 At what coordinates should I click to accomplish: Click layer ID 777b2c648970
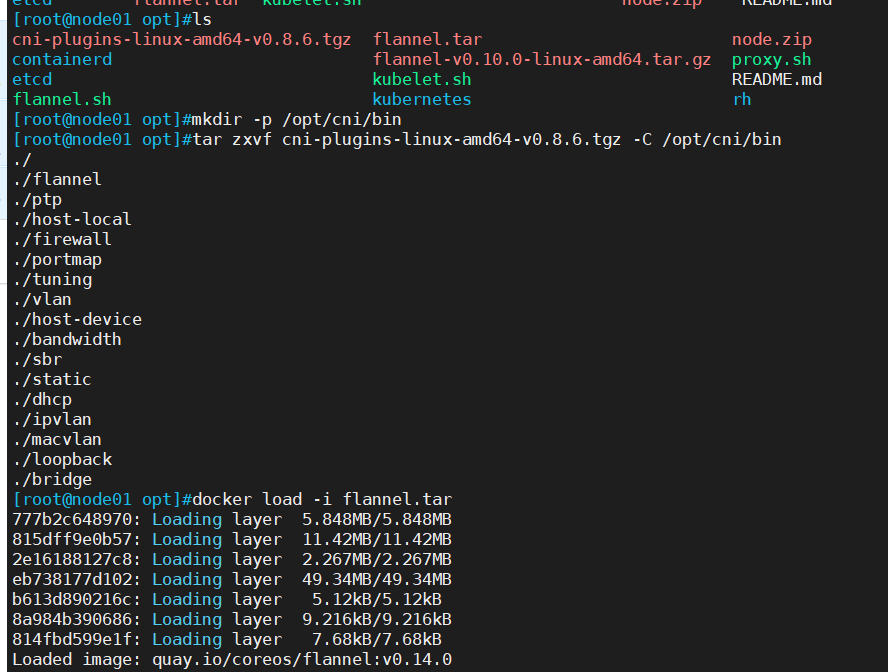click(72, 519)
